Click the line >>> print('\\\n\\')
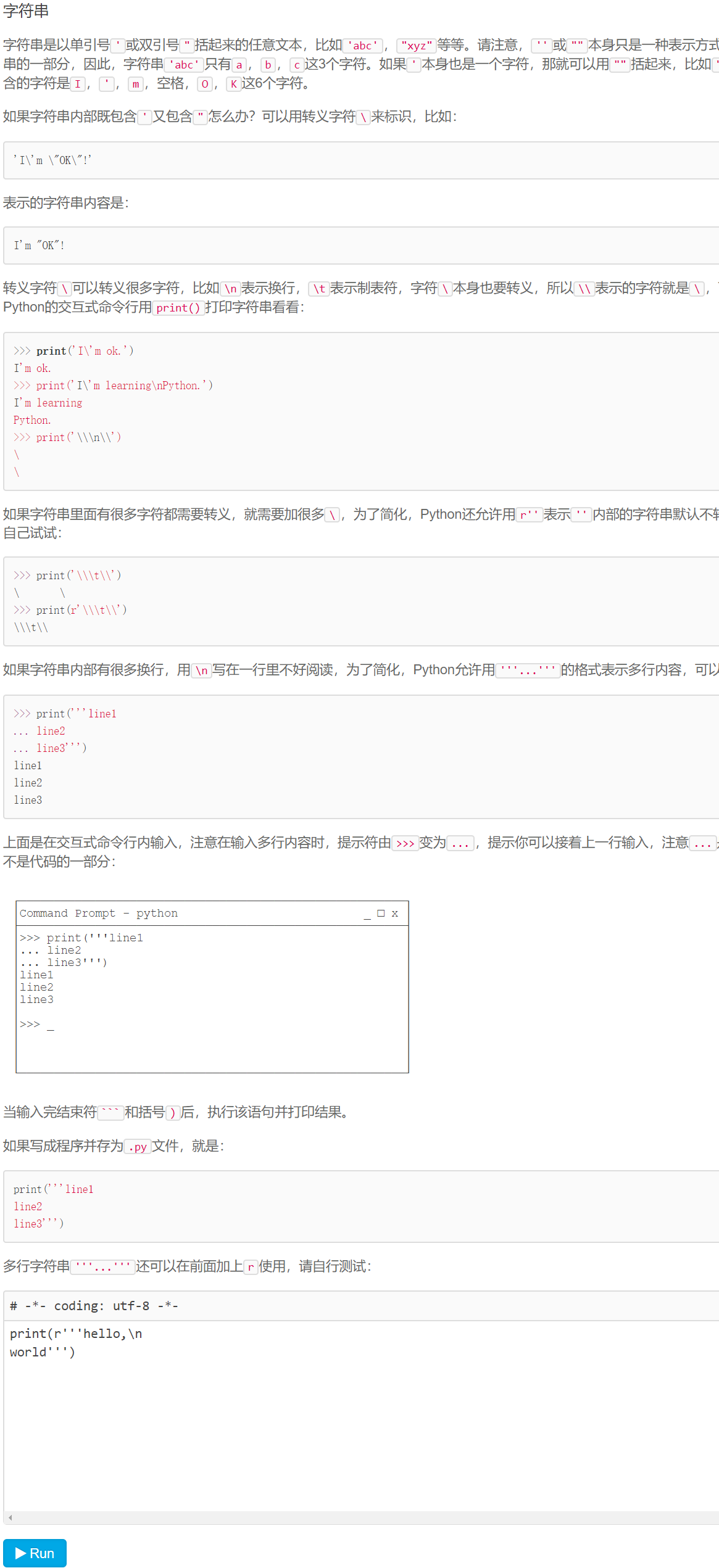 click(x=67, y=437)
